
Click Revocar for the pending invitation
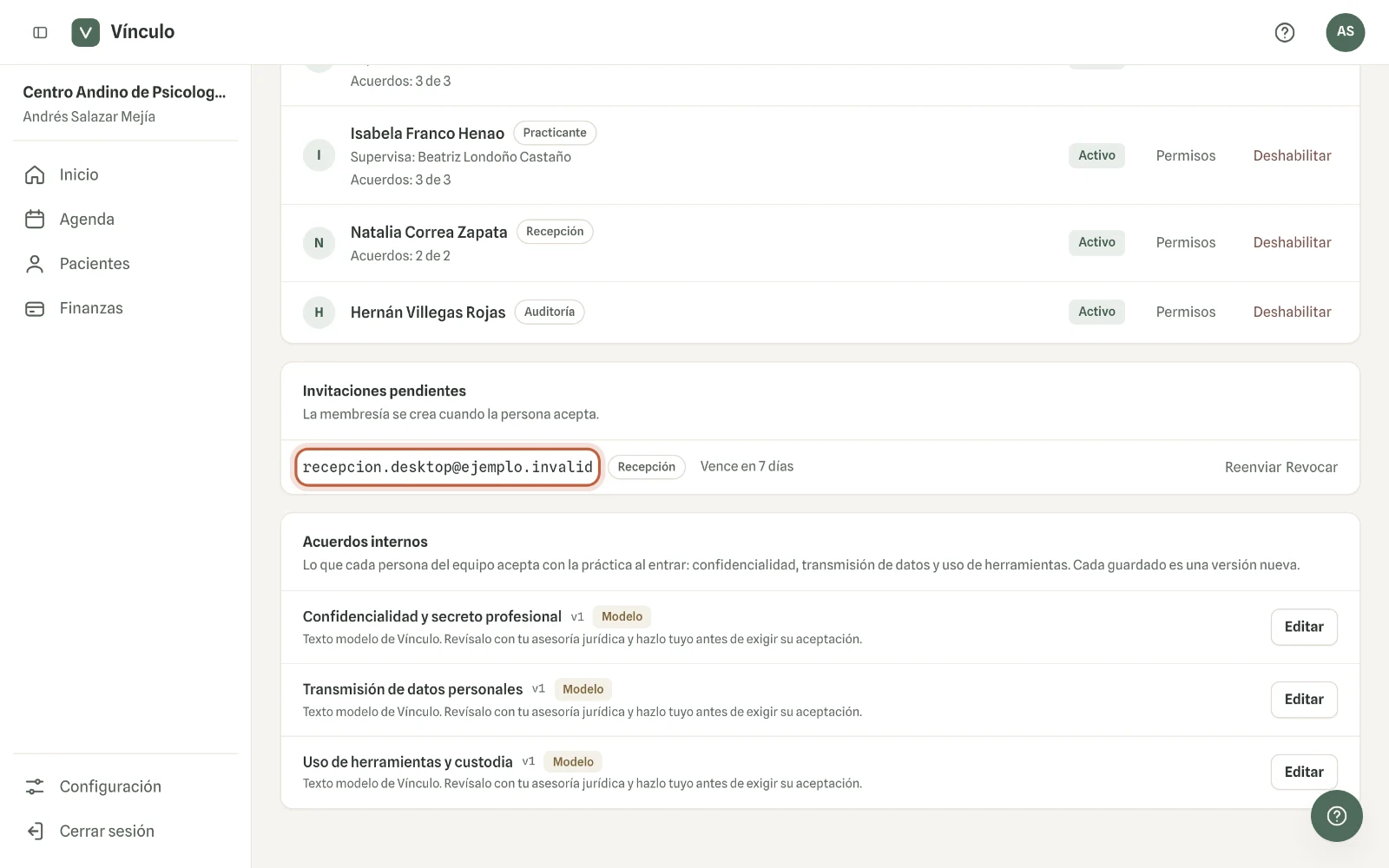tap(1312, 467)
